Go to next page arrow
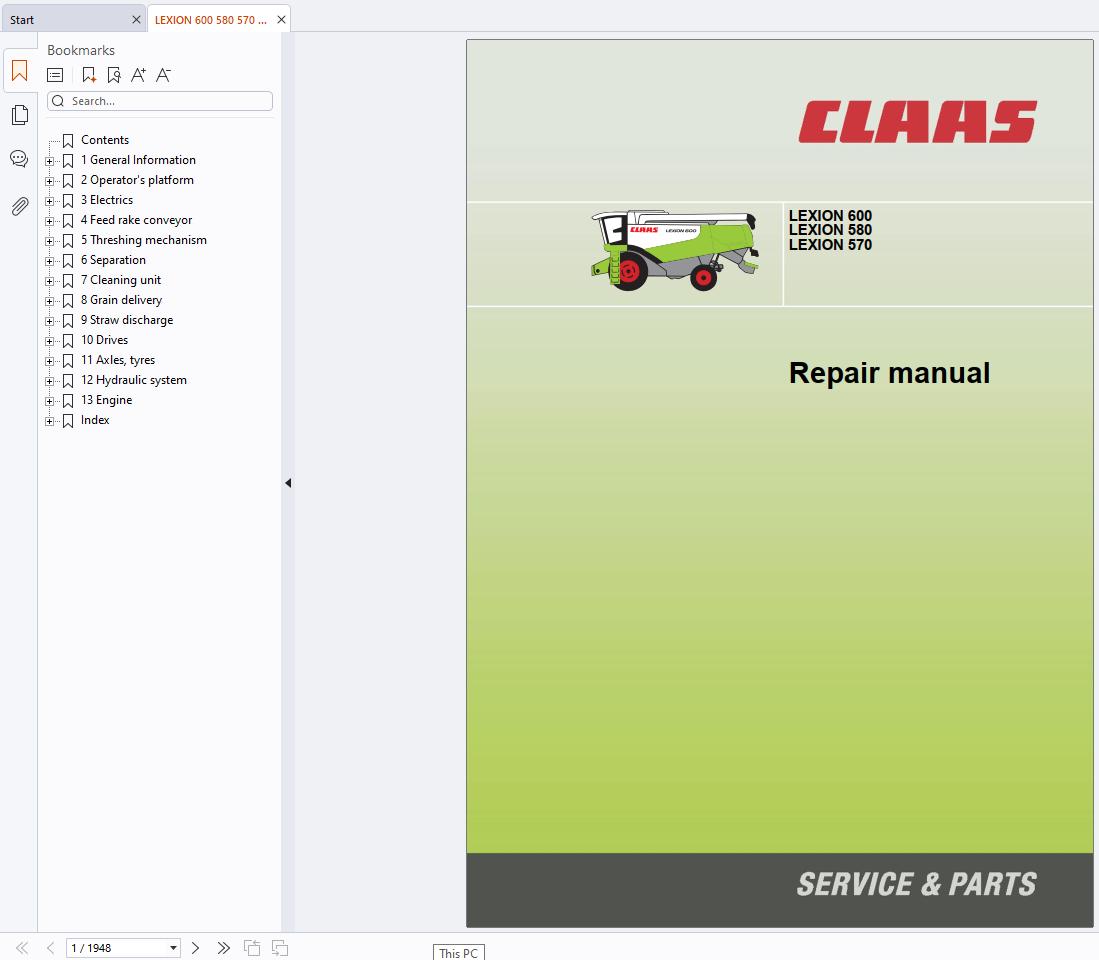1099x960 pixels. click(196, 948)
